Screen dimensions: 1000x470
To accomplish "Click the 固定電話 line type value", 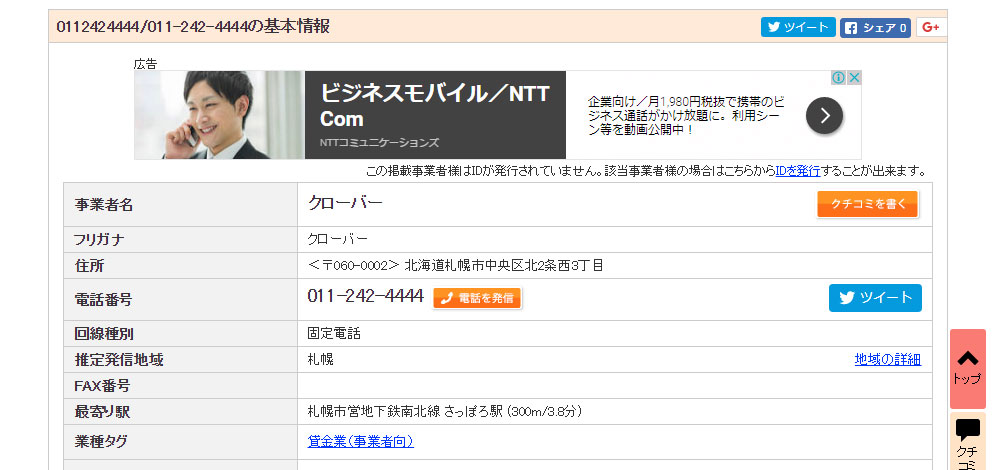I will (334, 334).
